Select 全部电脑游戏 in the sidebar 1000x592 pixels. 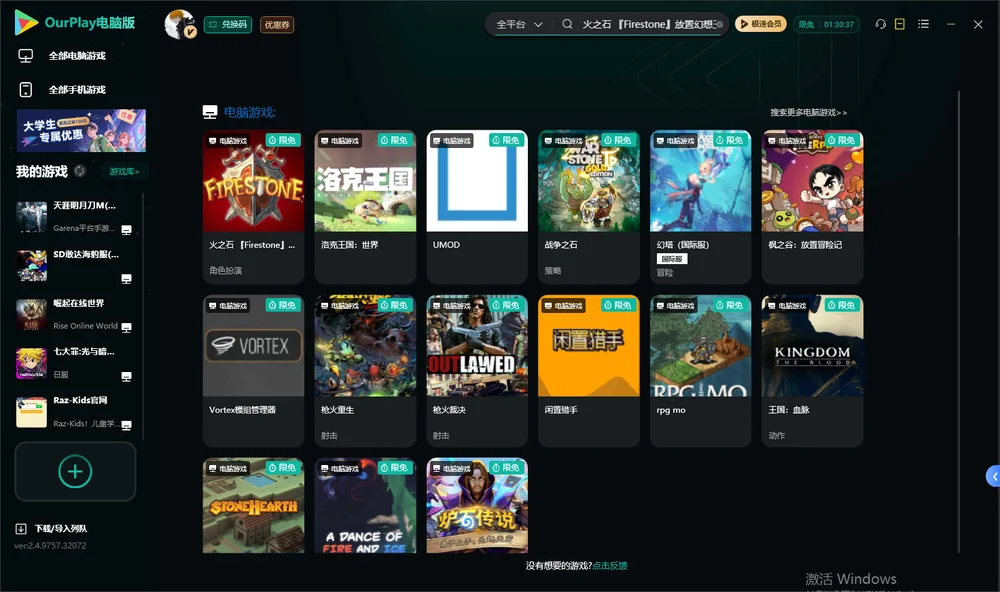(x=77, y=56)
